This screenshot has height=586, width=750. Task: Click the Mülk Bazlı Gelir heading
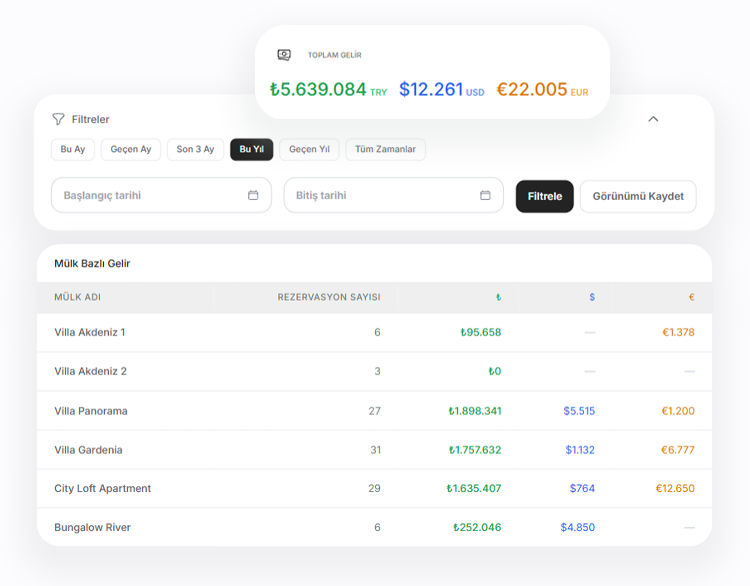pyautogui.click(x=92, y=264)
